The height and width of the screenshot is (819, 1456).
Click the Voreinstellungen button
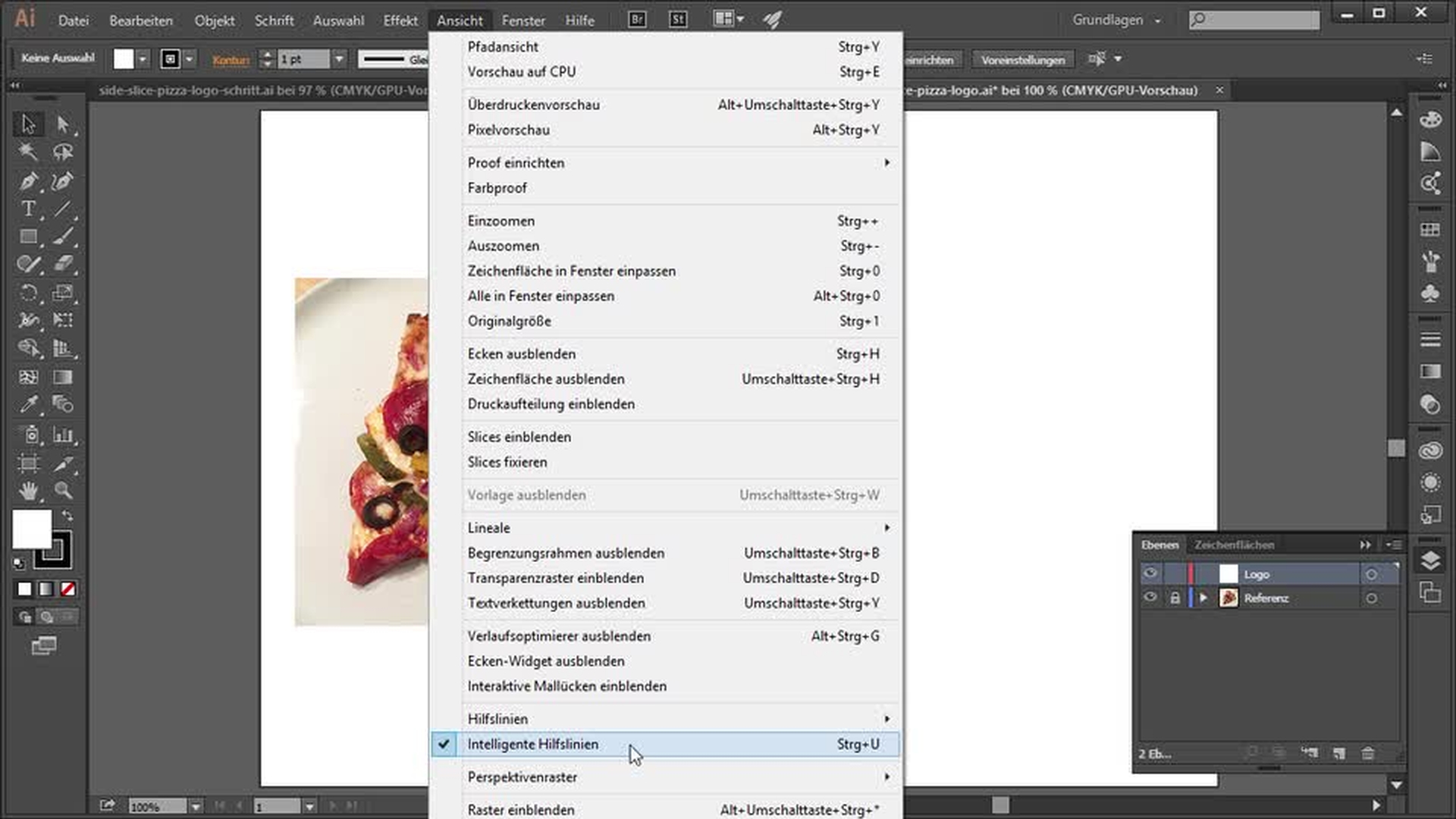(1022, 59)
